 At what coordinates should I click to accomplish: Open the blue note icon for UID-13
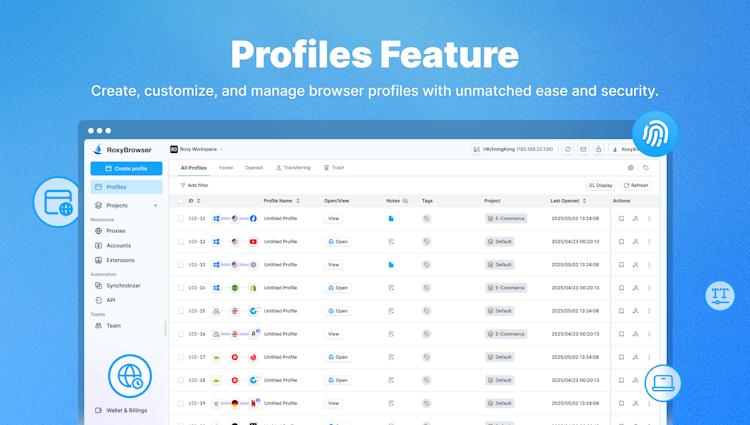pos(391,265)
